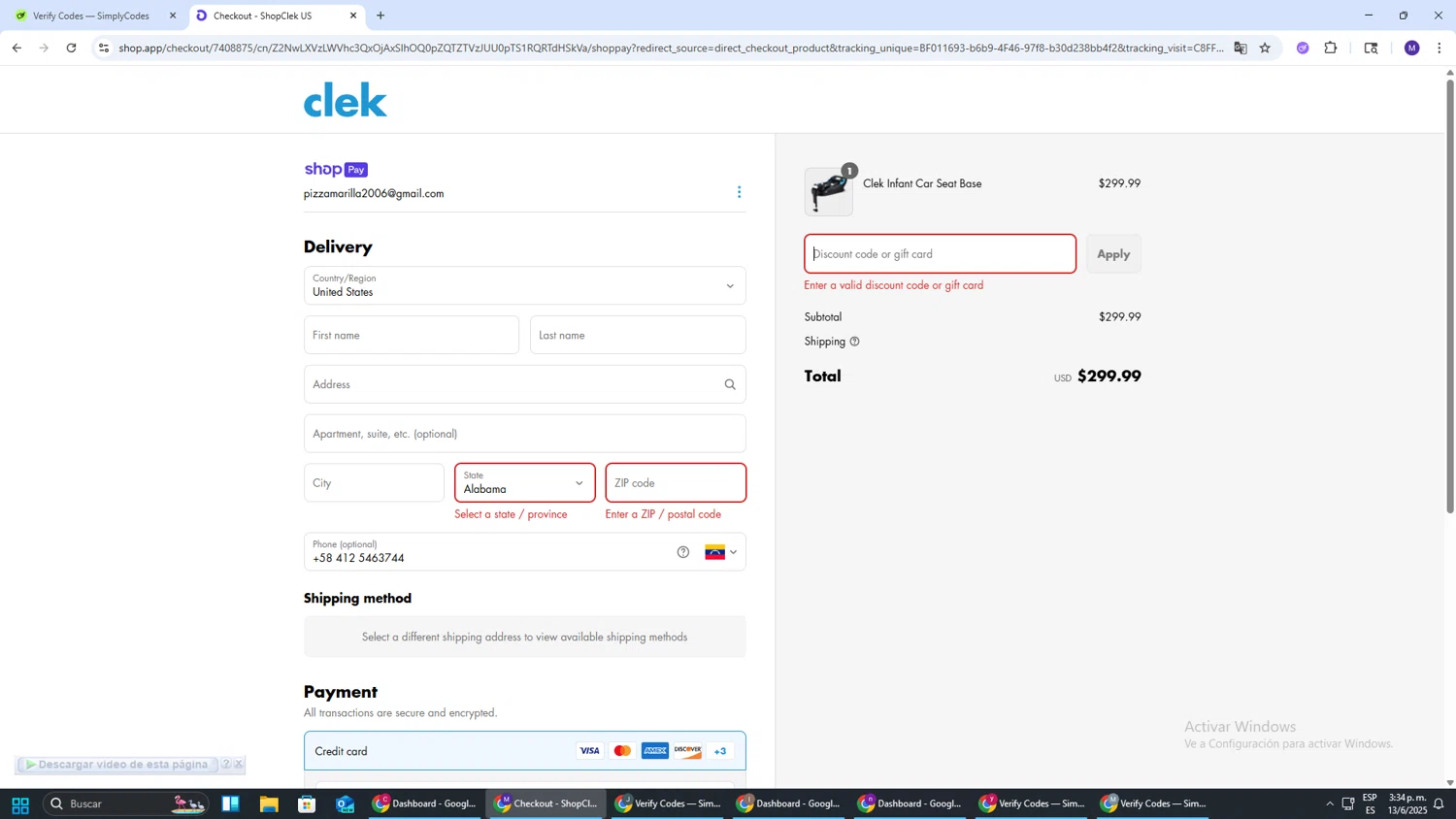Click the Discount code or gift card field
Image resolution: width=1456 pixels, height=819 pixels.
940,254
